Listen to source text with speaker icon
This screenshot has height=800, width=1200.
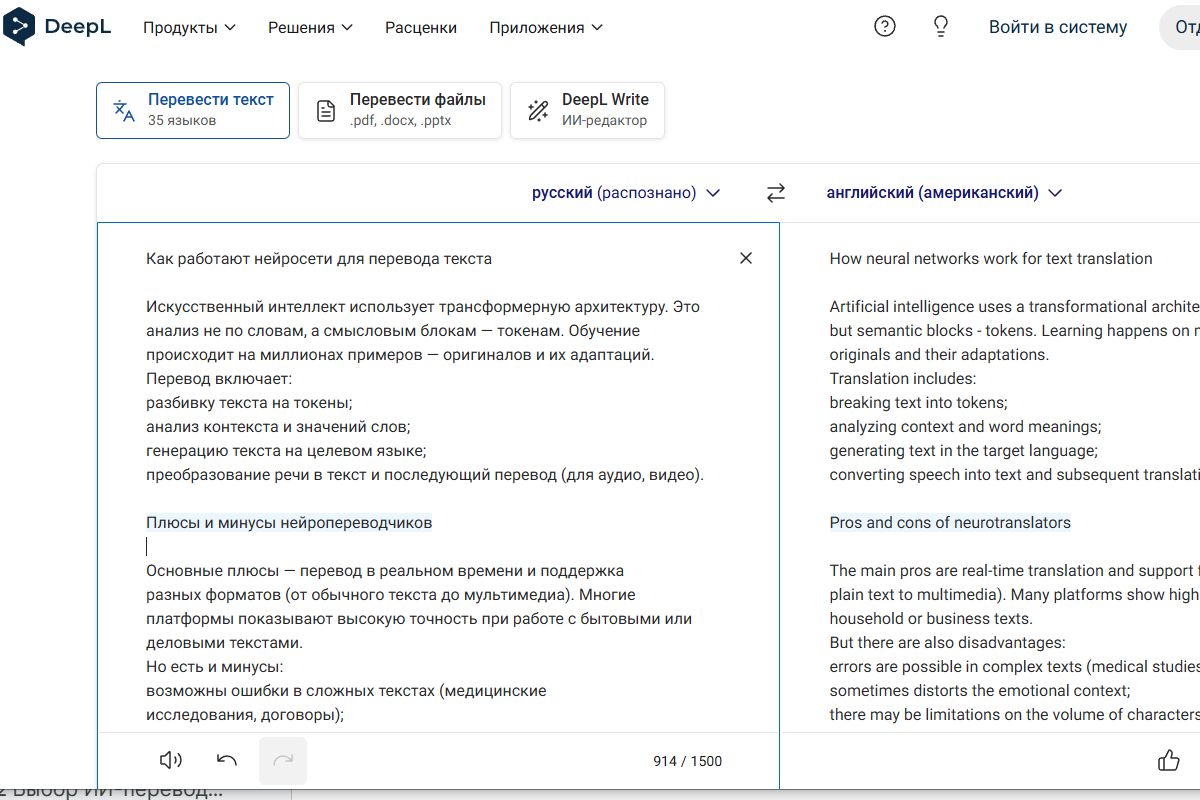[171, 761]
